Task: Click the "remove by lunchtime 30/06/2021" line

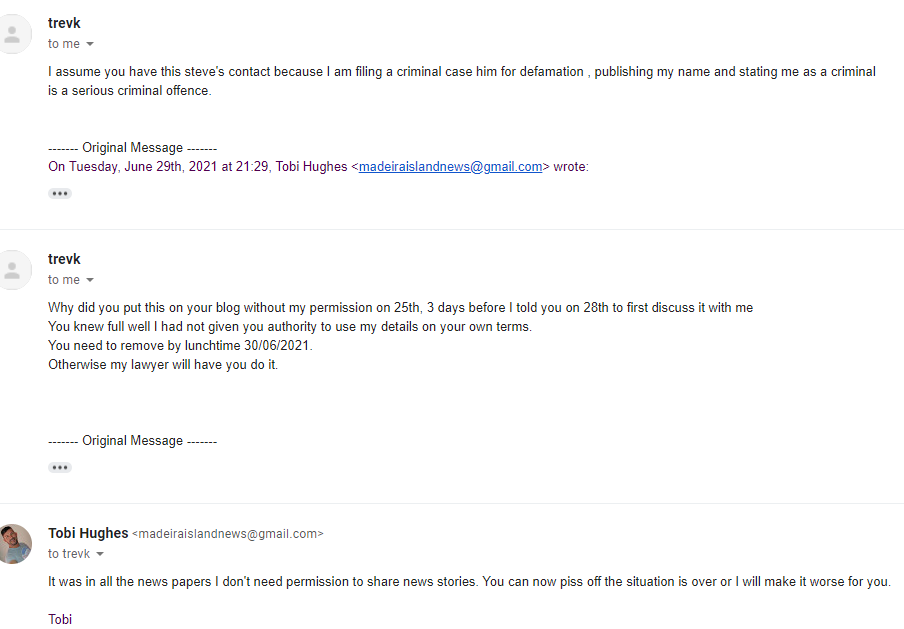Action: (180, 345)
